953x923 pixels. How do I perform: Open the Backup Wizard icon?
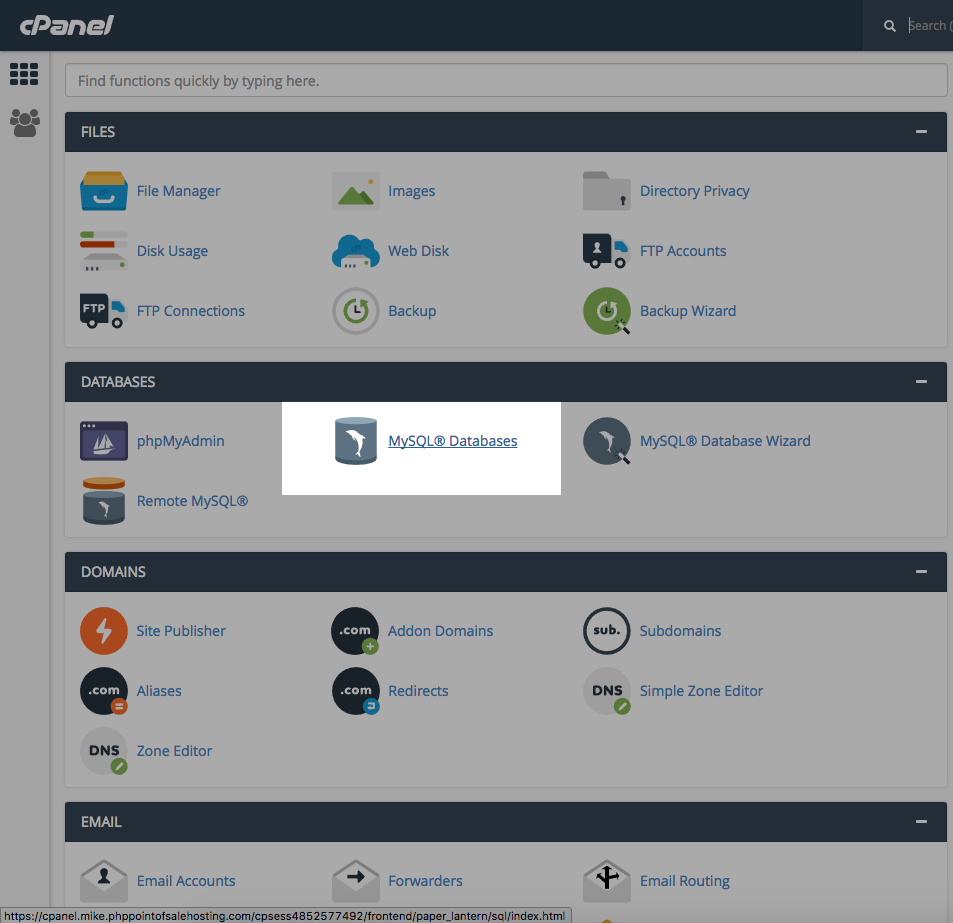[607, 311]
